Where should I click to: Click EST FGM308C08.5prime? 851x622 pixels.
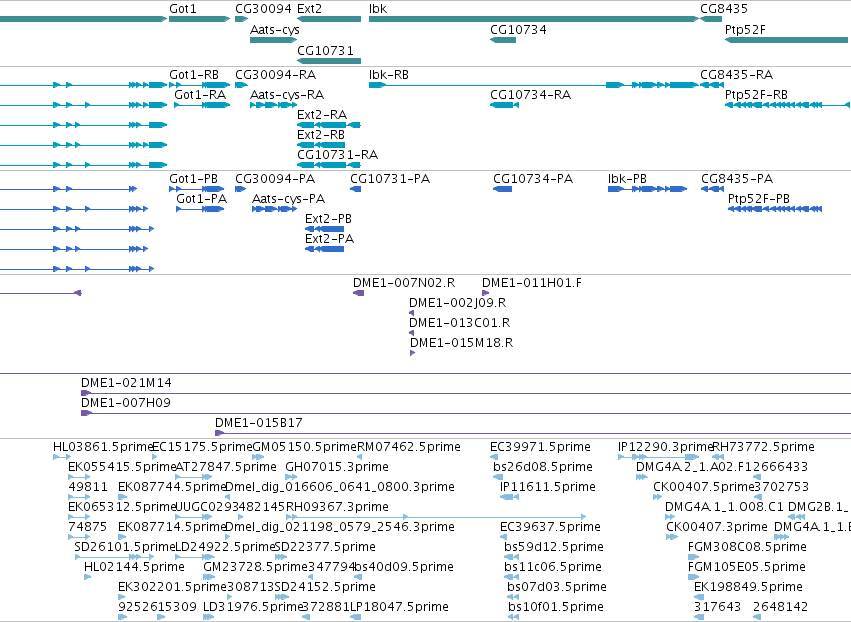coord(747,547)
